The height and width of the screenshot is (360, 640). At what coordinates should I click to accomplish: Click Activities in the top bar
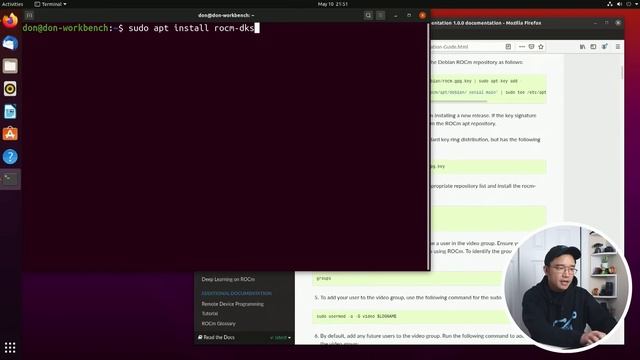[x=12, y=4]
